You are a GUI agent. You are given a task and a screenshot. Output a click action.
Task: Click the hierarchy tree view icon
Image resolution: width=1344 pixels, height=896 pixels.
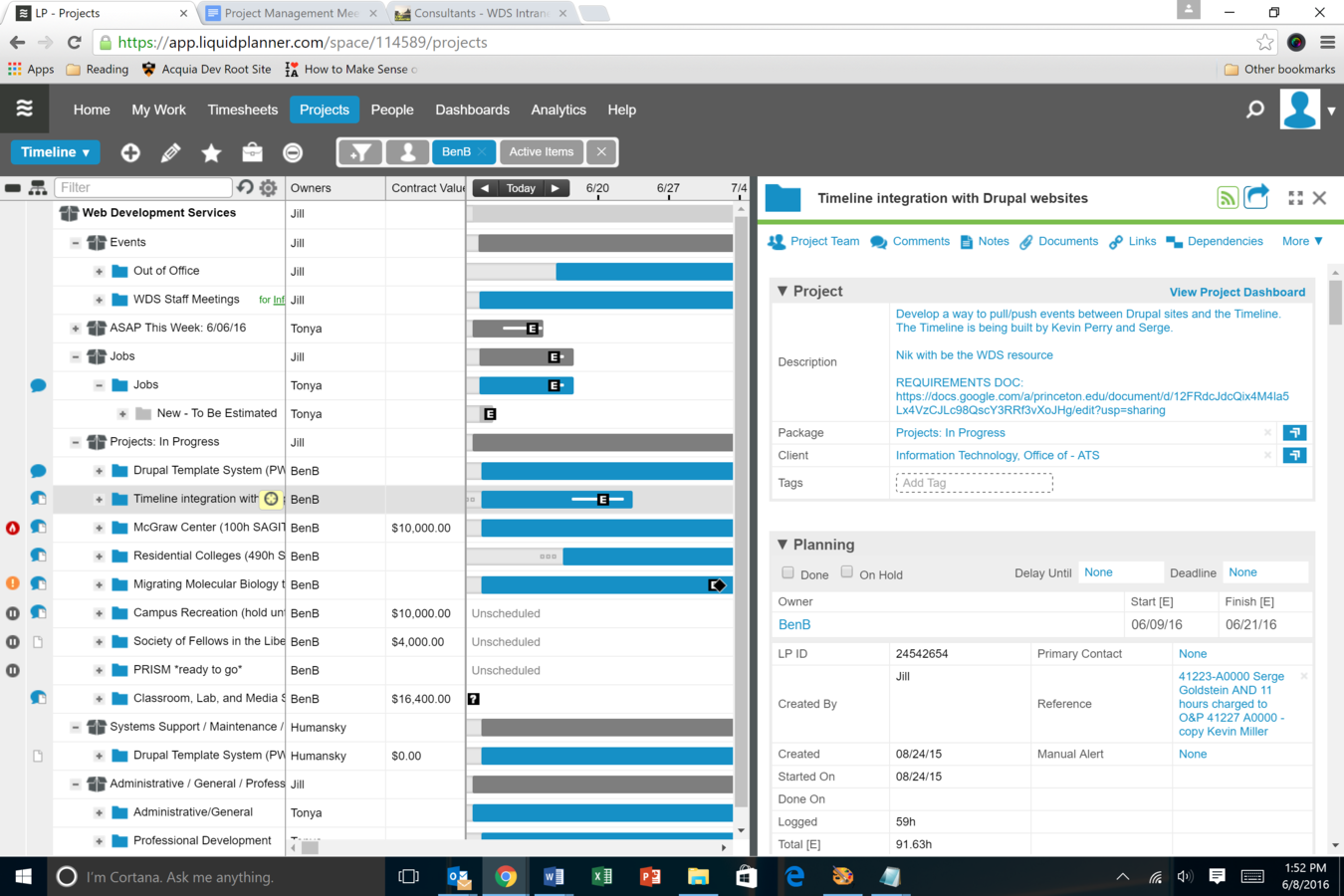click(38, 187)
